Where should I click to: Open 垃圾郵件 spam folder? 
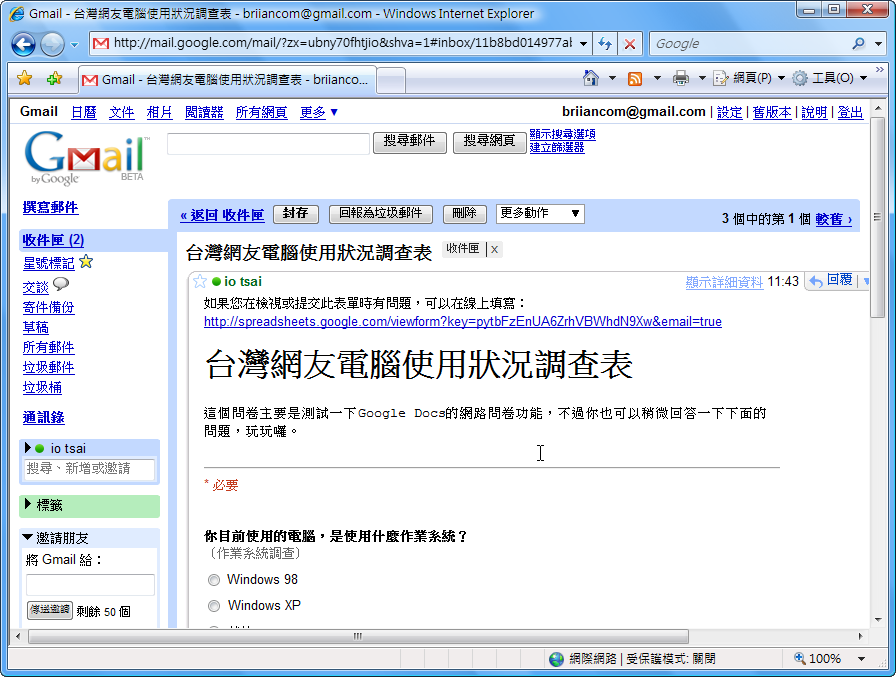coord(49,367)
